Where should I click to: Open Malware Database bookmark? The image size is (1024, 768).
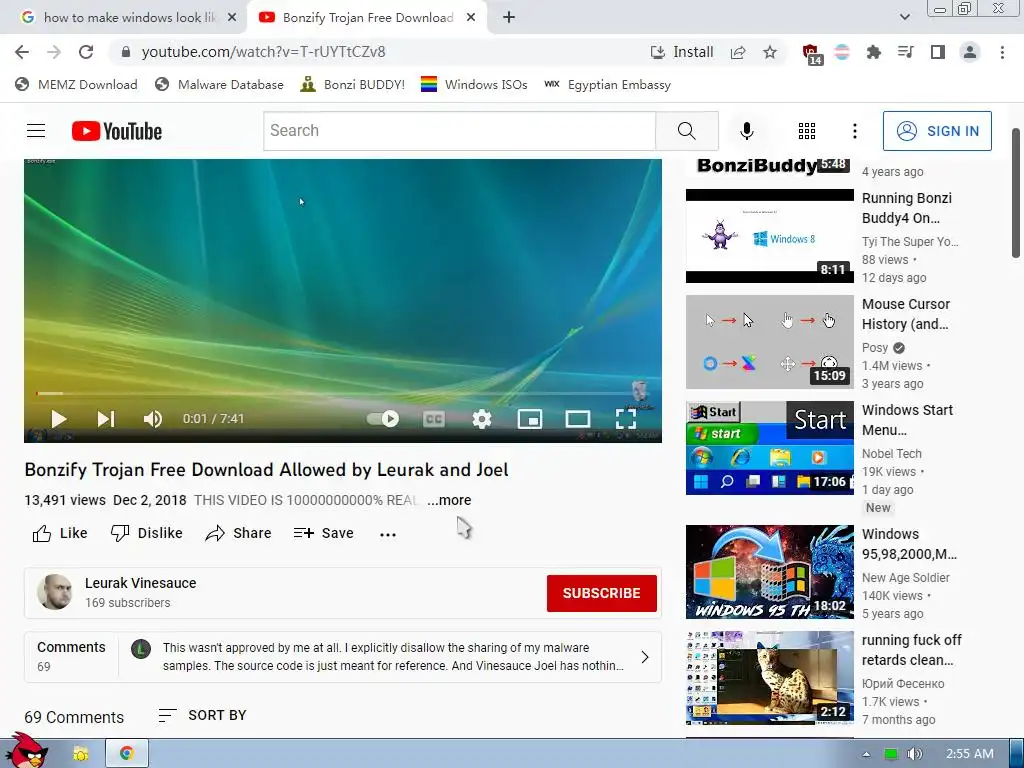tap(219, 84)
